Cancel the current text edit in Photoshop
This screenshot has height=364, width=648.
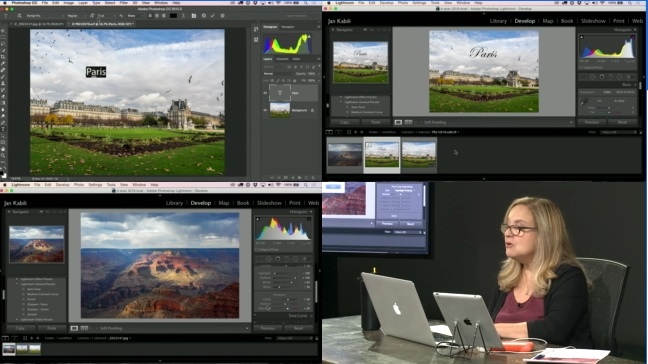(x=204, y=16)
